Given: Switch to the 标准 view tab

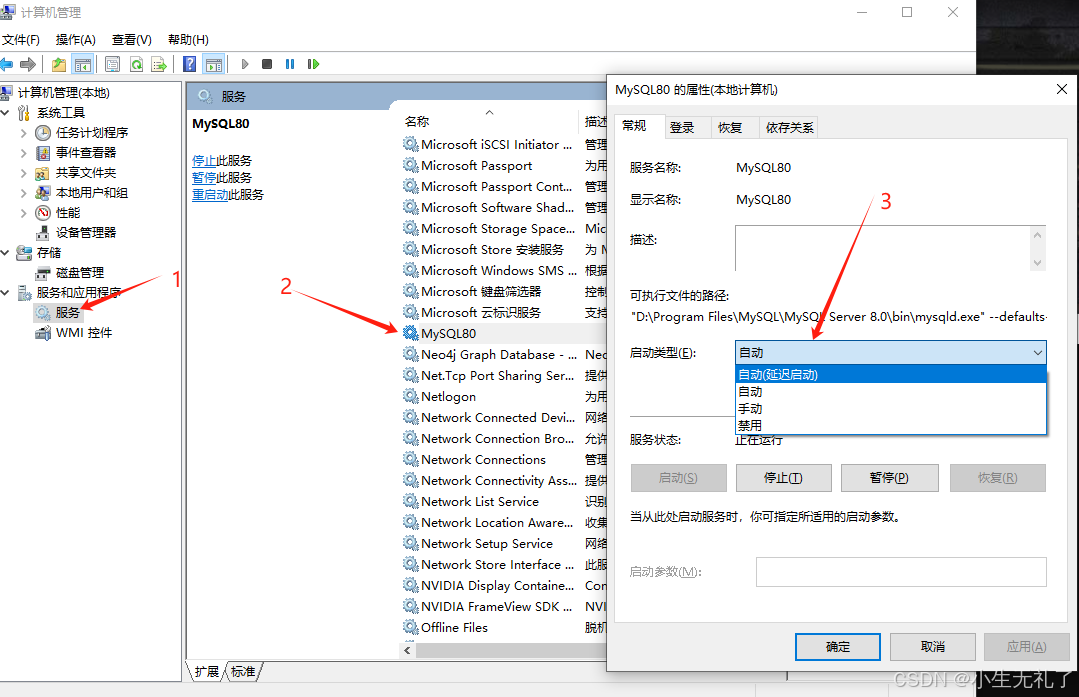Looking at the screenshot, I should (x=244, y=671).
